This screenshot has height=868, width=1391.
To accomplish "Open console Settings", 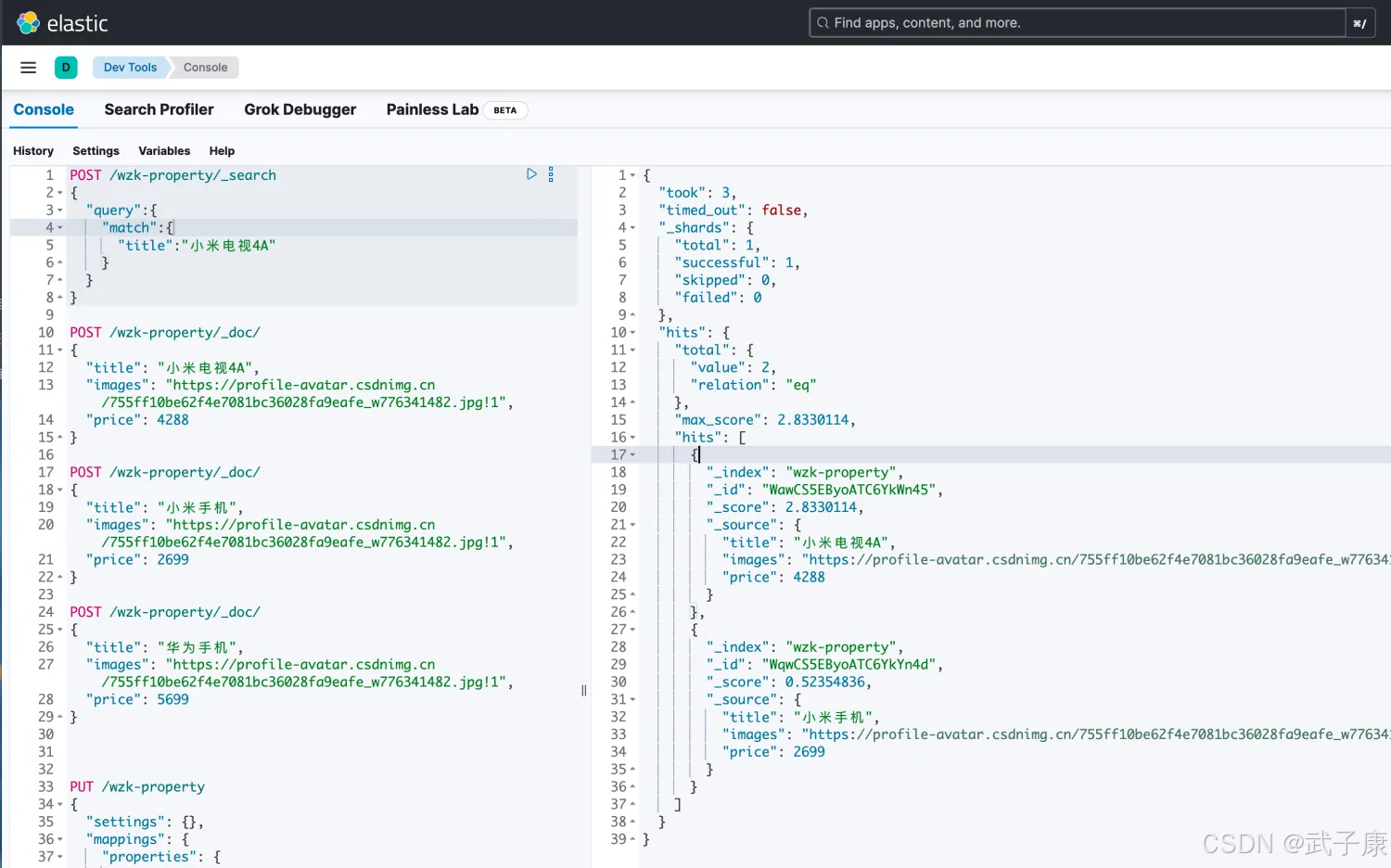I will [x=96, y=151].
